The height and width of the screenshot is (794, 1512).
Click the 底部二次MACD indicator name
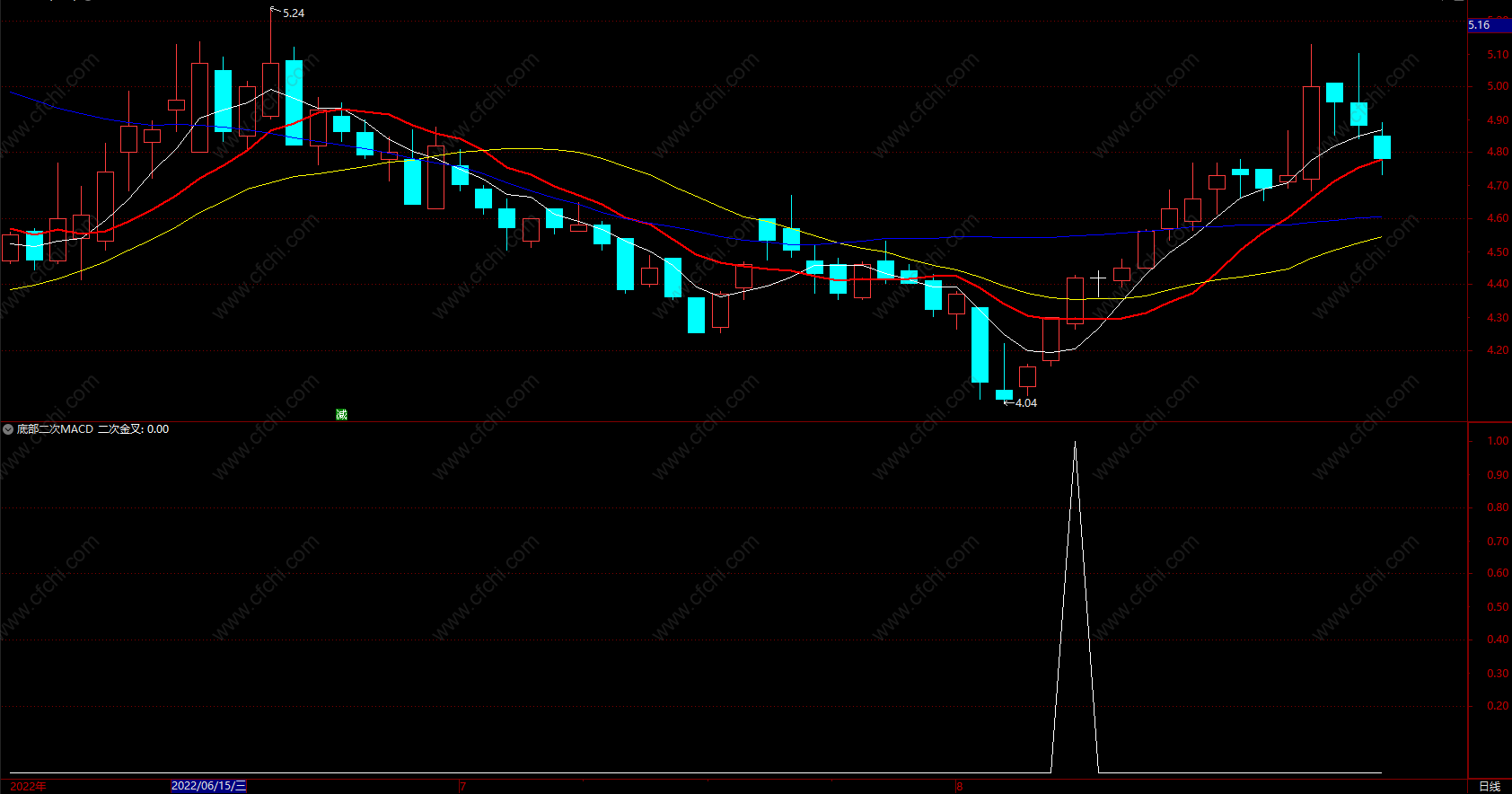(x=55, y=429)
